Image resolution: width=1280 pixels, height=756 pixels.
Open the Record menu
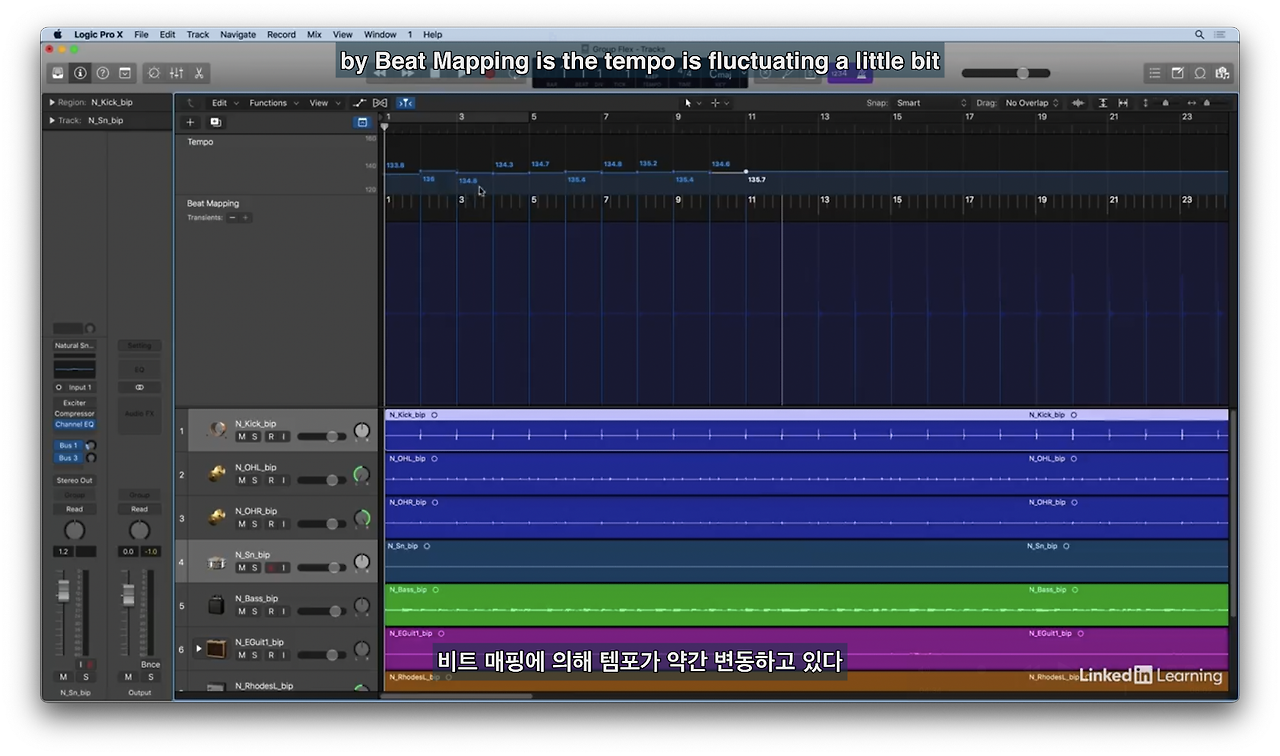pos(281,34)
